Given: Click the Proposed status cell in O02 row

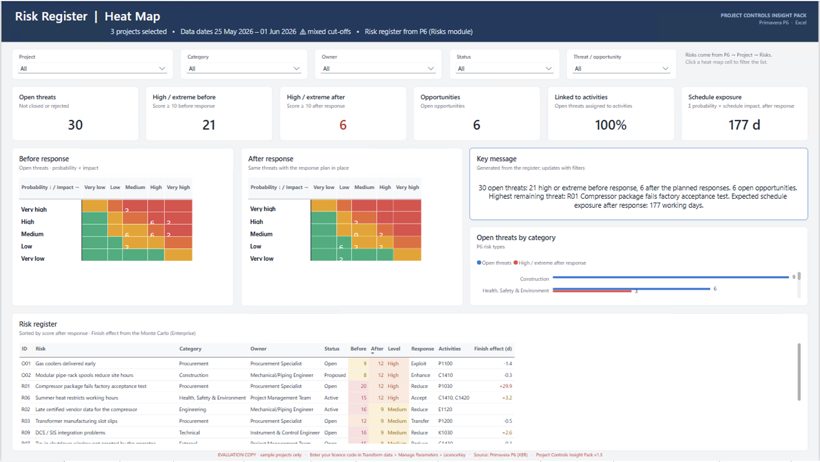Looking at the screenshot, I should [x=335, y=375].
